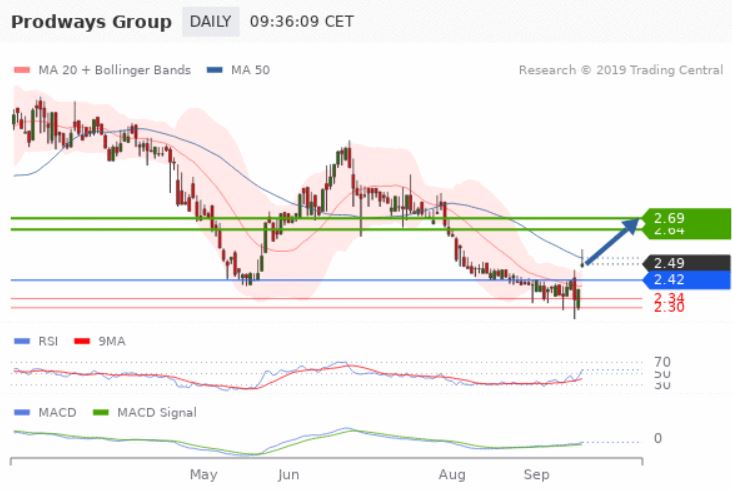Screen dimensions: 732x491
Task: Click the MA 20 + Bollinger Bands pink swatch
Action: click(22, 70)
